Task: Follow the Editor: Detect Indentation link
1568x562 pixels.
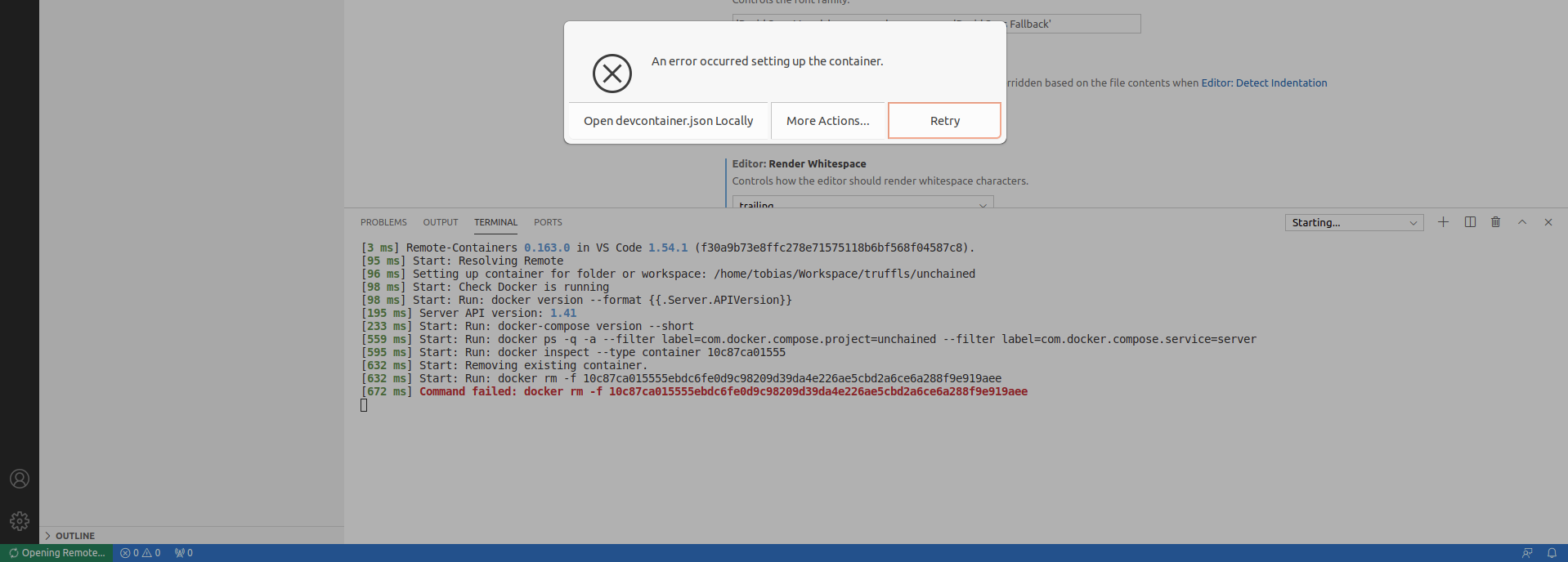Action: tap(1264, 83)
